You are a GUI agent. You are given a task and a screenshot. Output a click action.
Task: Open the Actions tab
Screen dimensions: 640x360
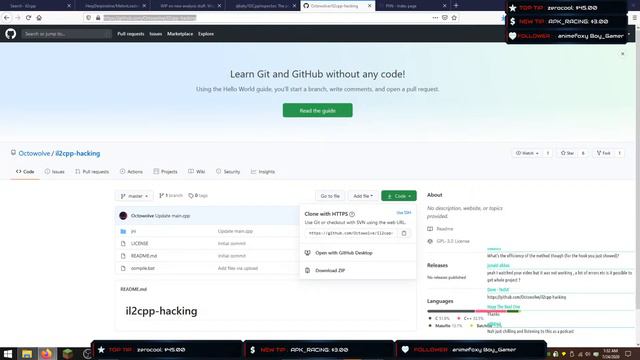(x=131, y=172)
